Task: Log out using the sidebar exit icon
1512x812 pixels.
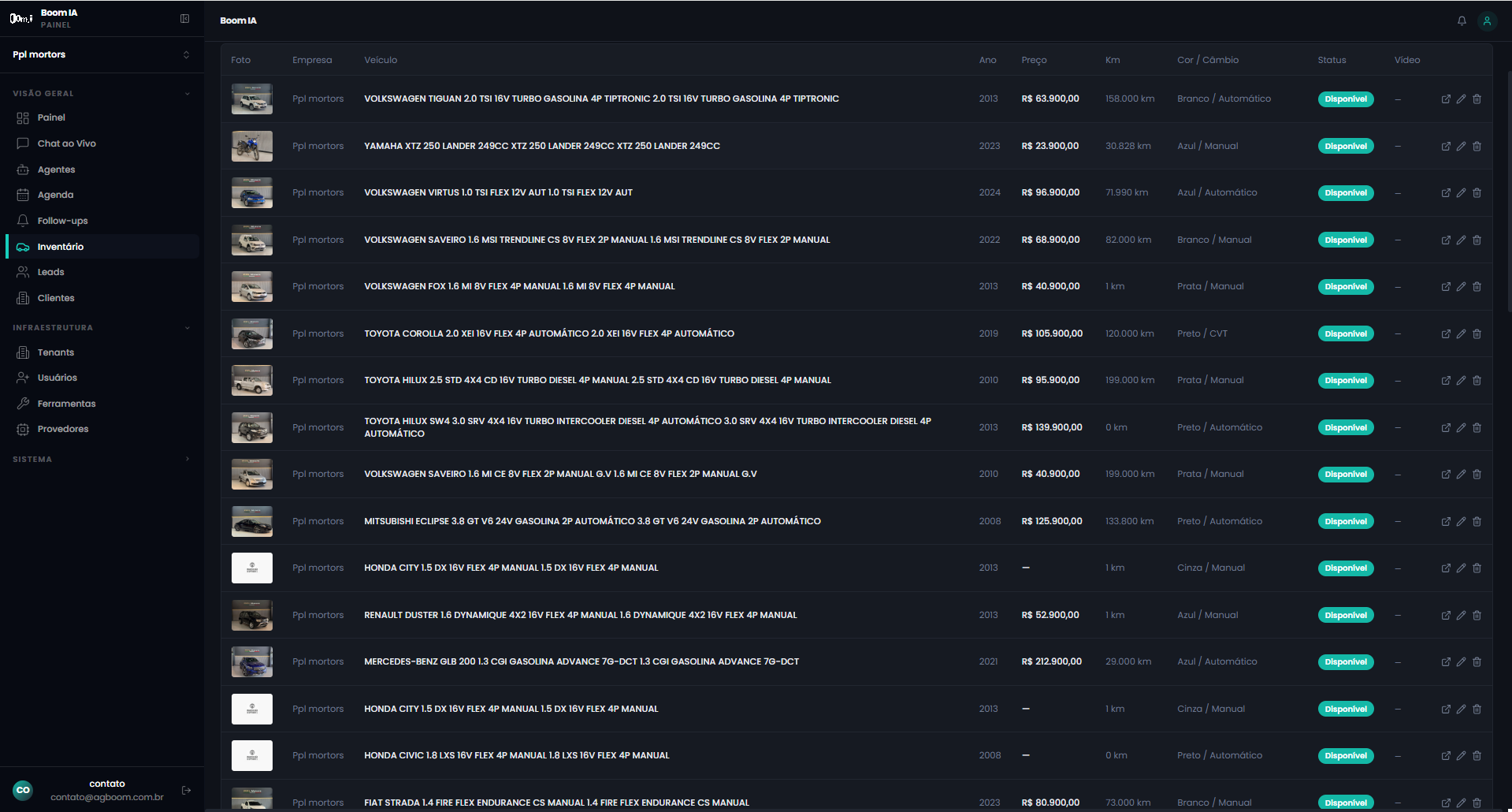Action: pos(187,790)
